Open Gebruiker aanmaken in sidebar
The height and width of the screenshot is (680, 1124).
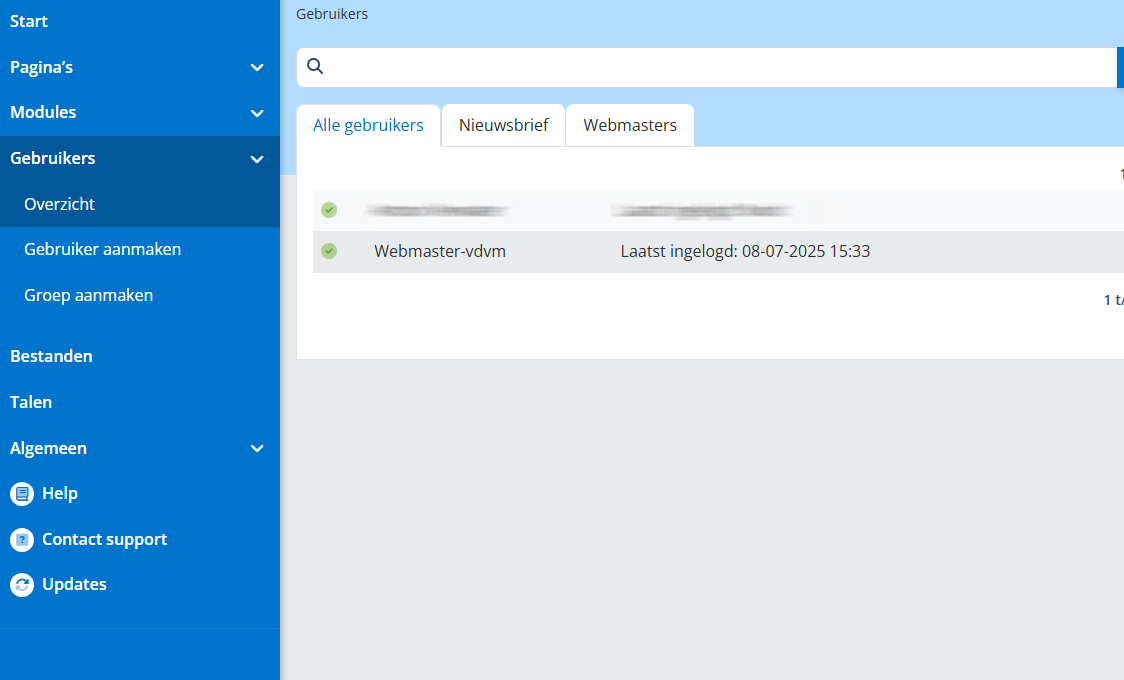click(x=102, y=249)
